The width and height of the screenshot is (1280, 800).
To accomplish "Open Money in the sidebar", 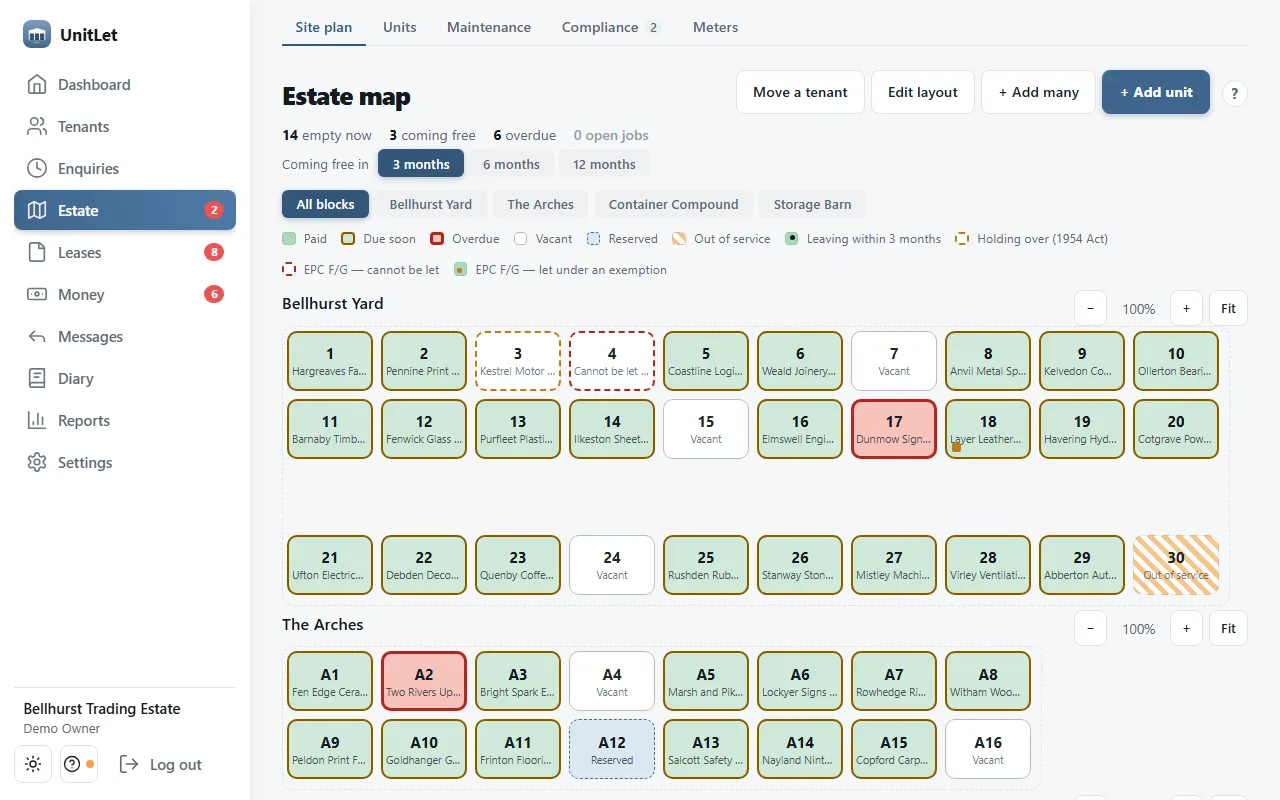I will [125, 295].
